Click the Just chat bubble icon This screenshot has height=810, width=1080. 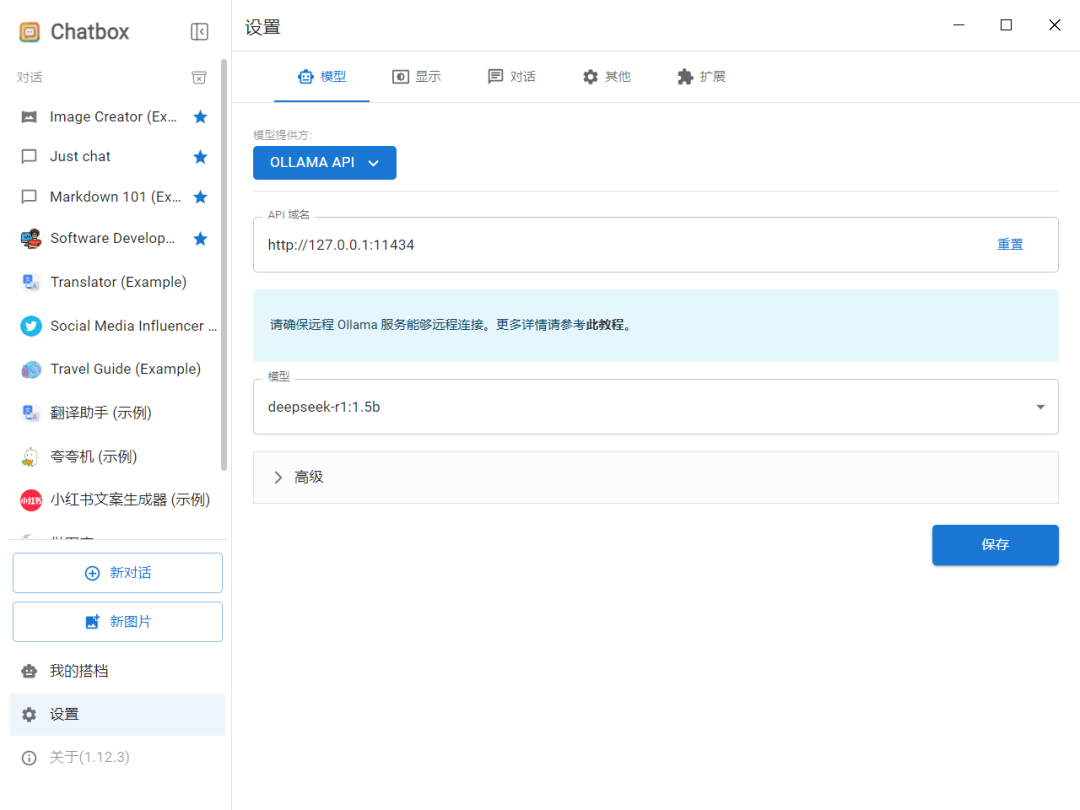click(29, 157)
